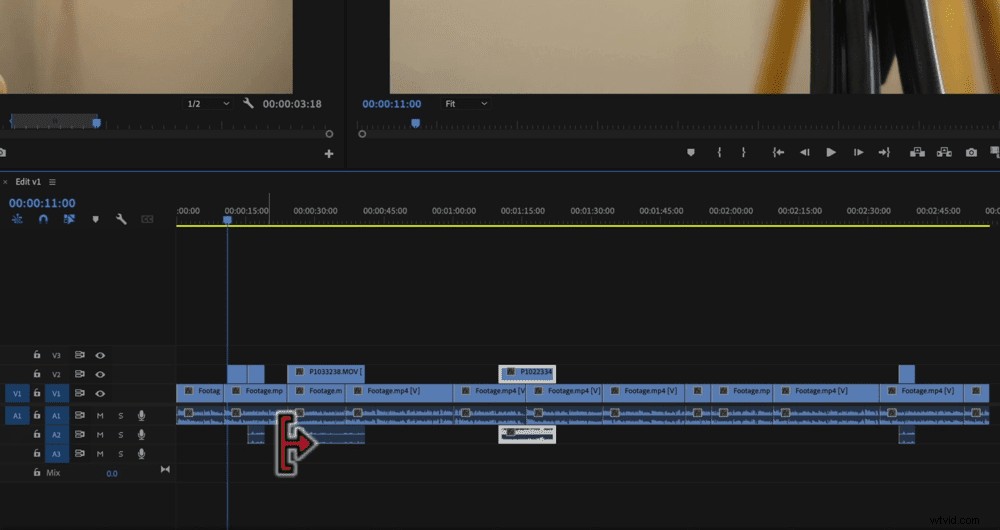Toggle A1 source patching button
Viewport: 1000px width, 530px height.
17,416
